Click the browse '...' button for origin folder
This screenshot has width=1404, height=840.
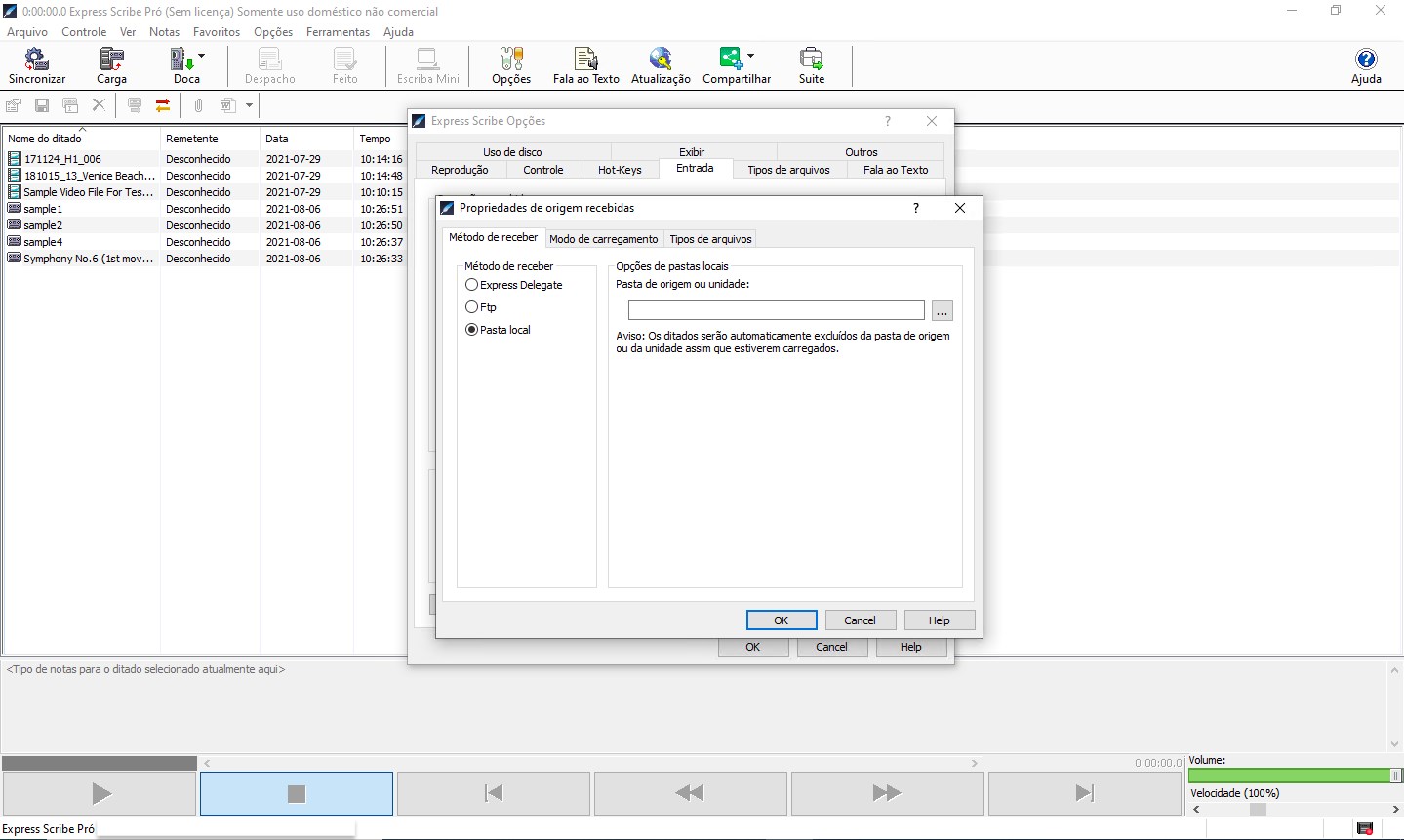942,311
